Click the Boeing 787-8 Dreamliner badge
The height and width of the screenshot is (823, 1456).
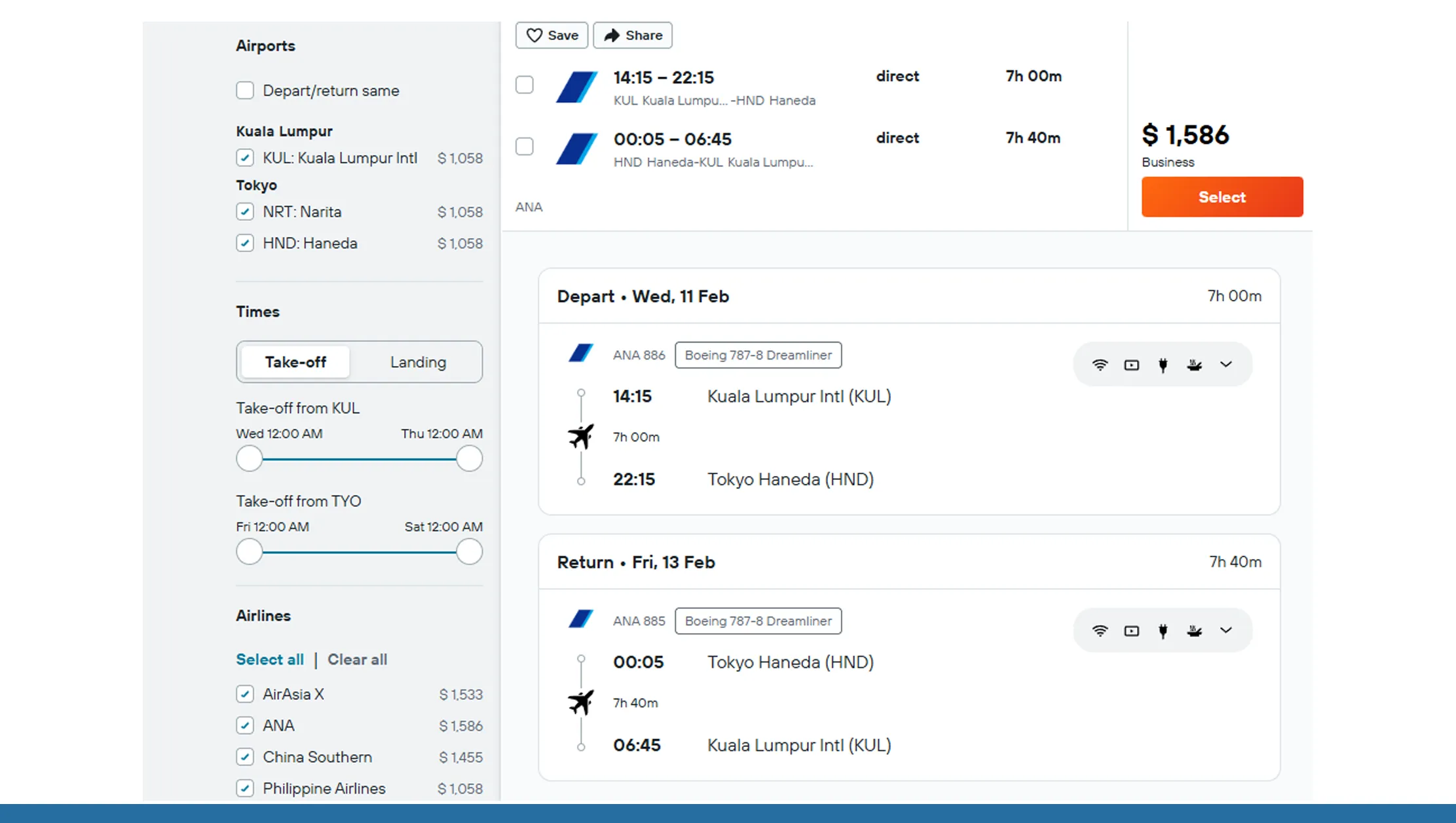(758, 355)
